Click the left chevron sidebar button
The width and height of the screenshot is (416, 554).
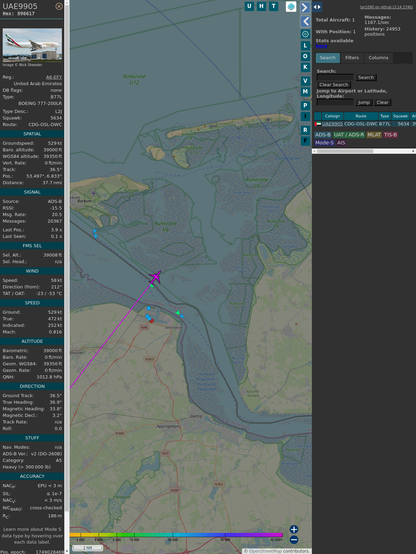(305, 22)
